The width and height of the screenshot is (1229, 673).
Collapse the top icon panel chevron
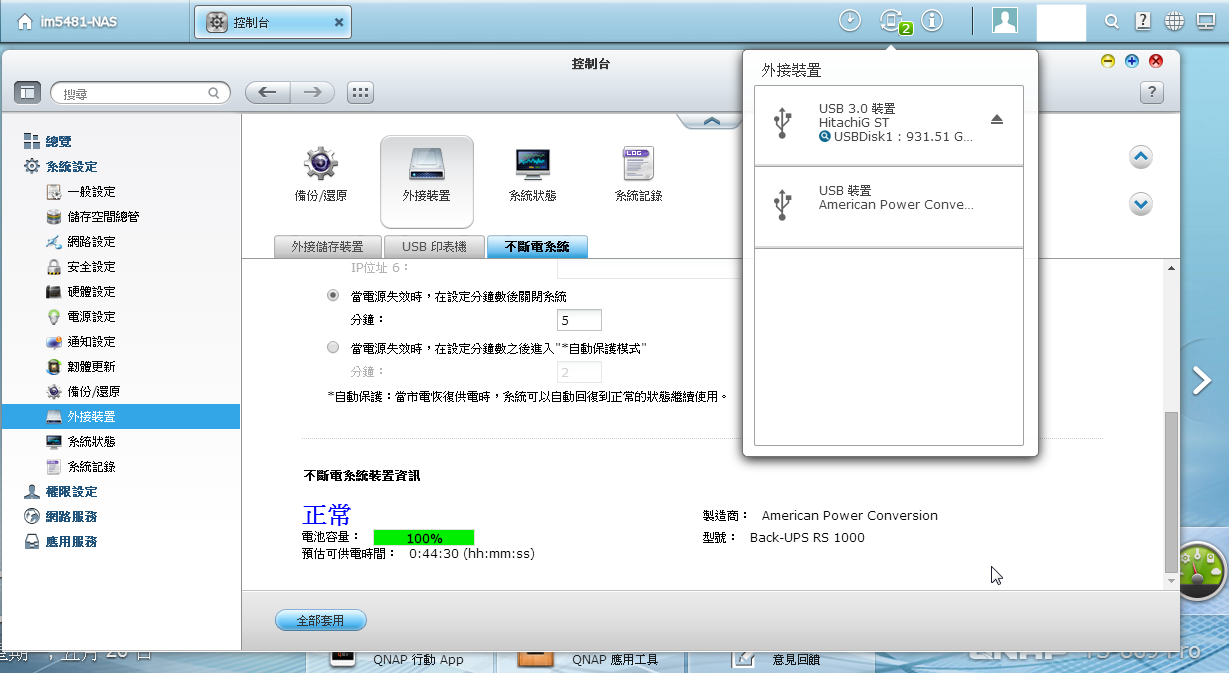coord(711,121)
